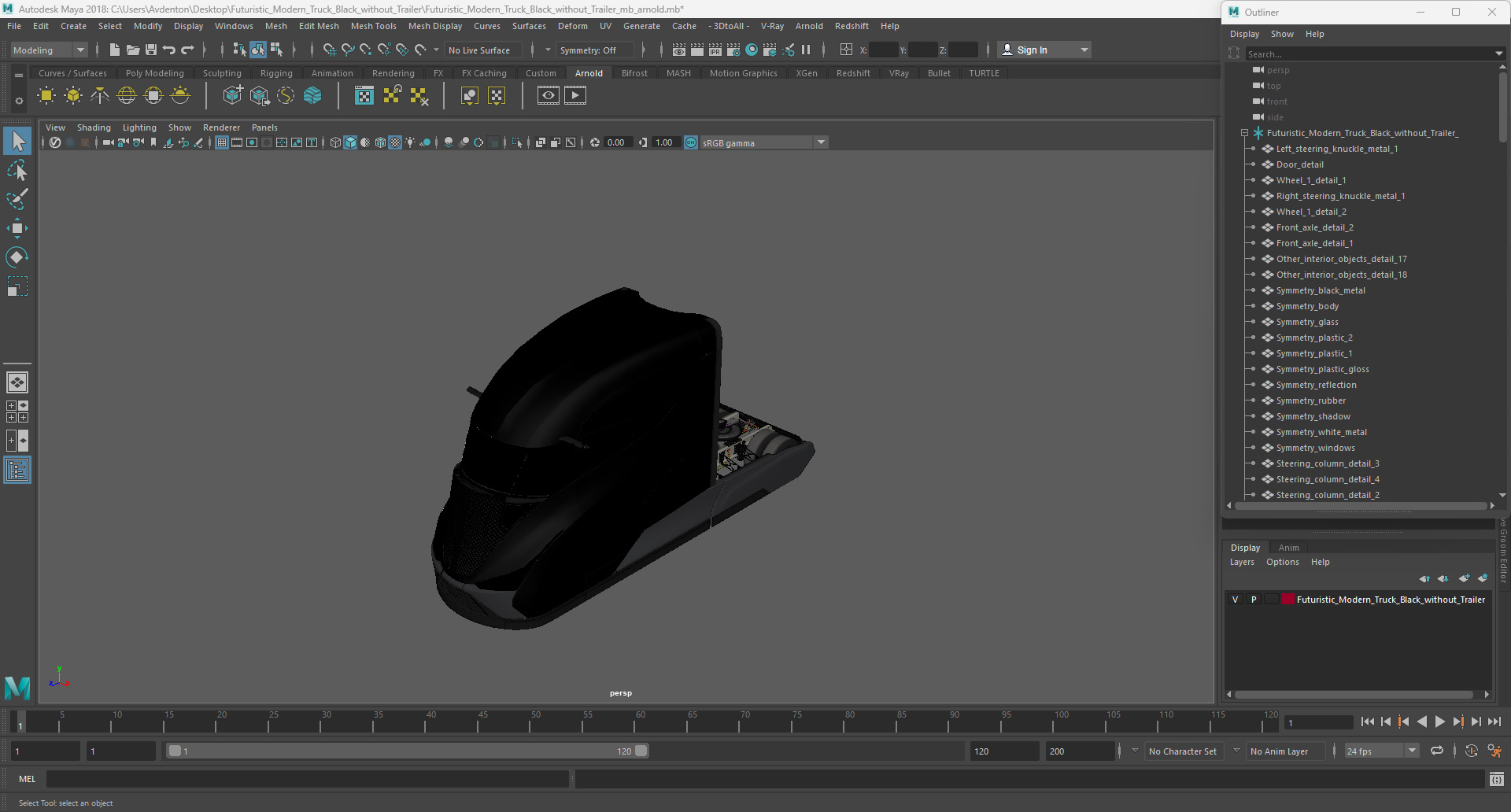
Task: Open the Sign In dropdown arrow
Action: (1084, 50)
